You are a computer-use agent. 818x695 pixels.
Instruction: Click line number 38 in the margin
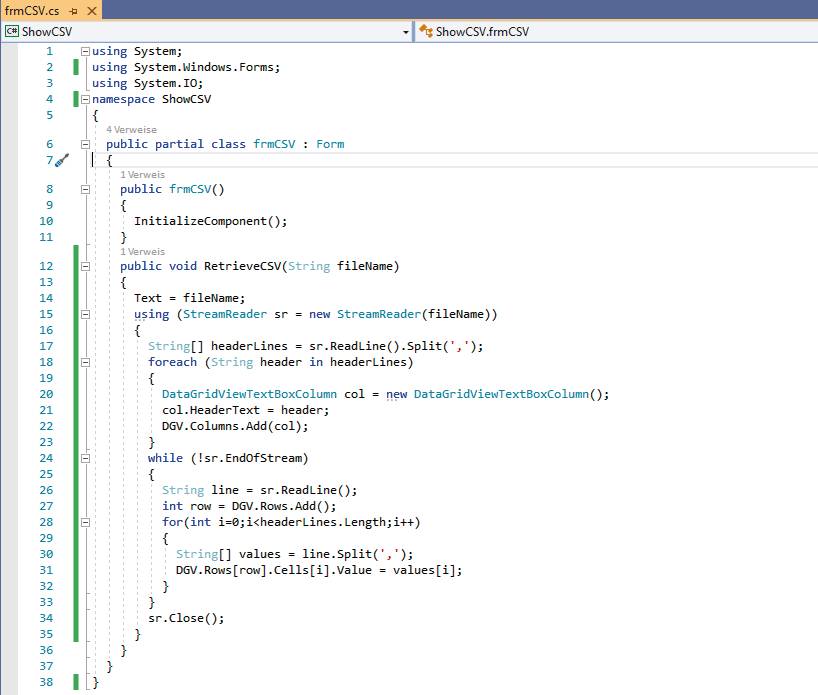click(46, 682)
